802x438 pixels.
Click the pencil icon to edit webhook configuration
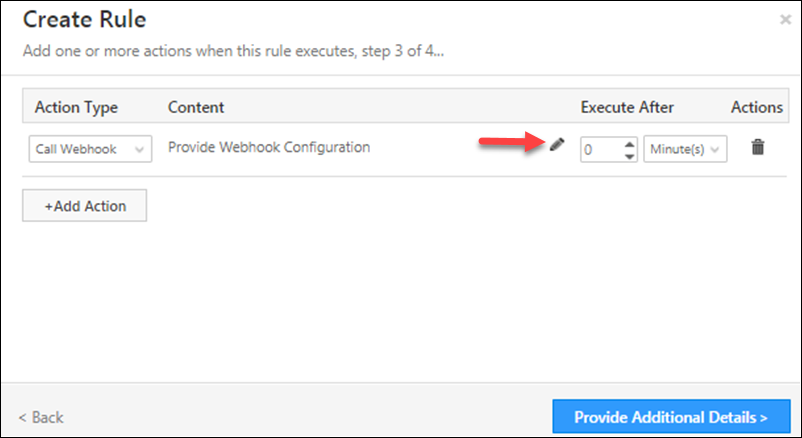(557, 146)
